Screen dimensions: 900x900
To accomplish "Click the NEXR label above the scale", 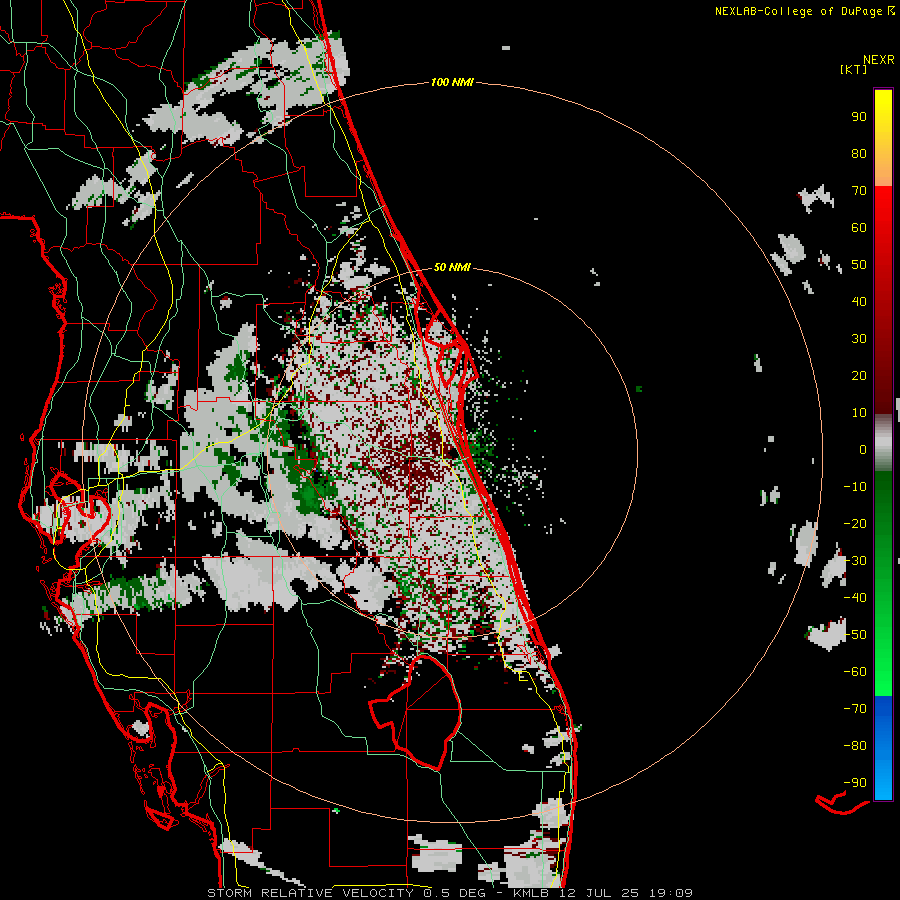I will (879, 60).
